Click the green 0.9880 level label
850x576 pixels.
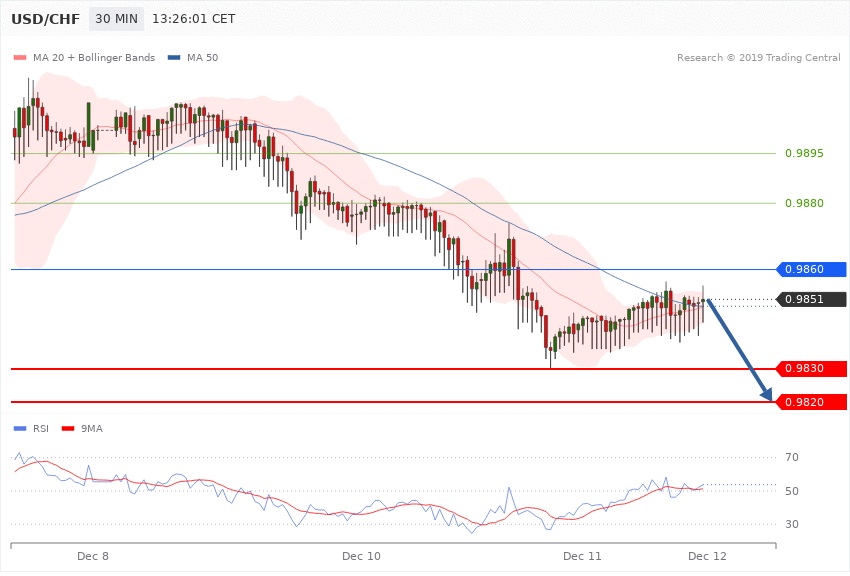click(805, 204)
